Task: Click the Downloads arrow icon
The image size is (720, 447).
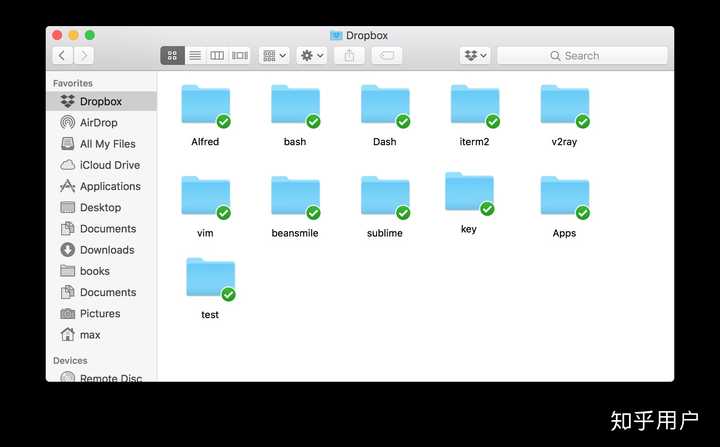Action: 68,249
